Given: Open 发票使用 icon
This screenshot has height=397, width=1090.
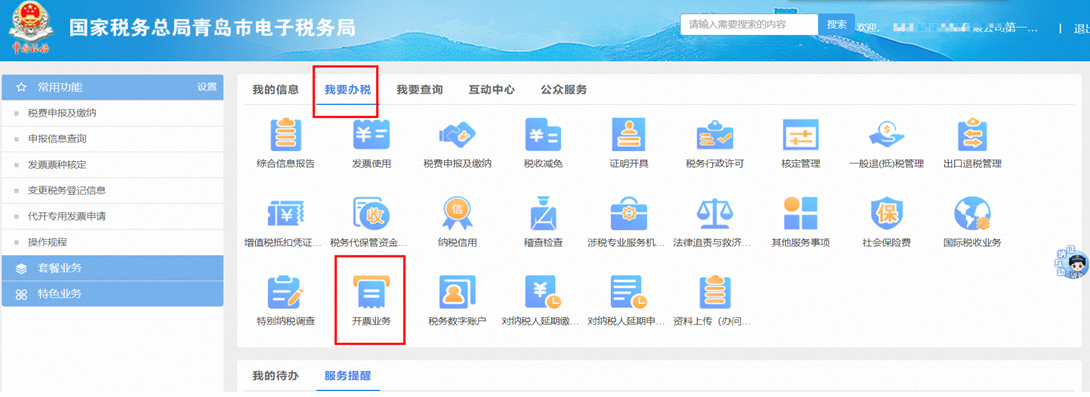Looking at the screenshot, I should pos(371,135).
